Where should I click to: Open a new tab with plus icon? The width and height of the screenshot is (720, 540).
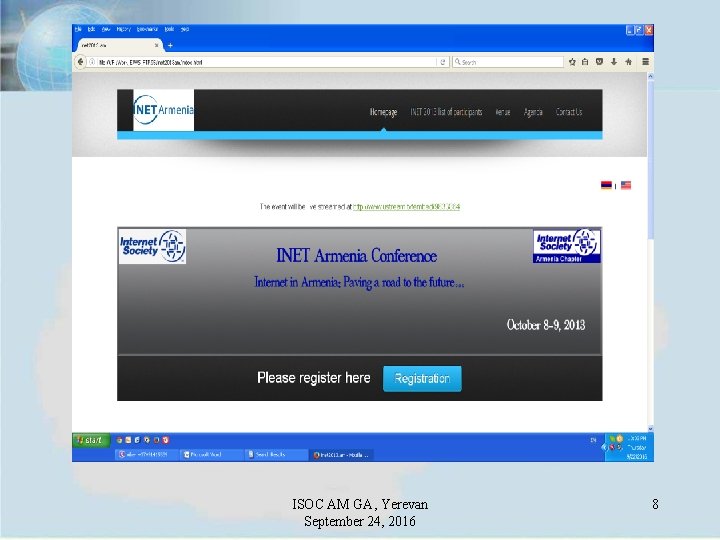170,45
